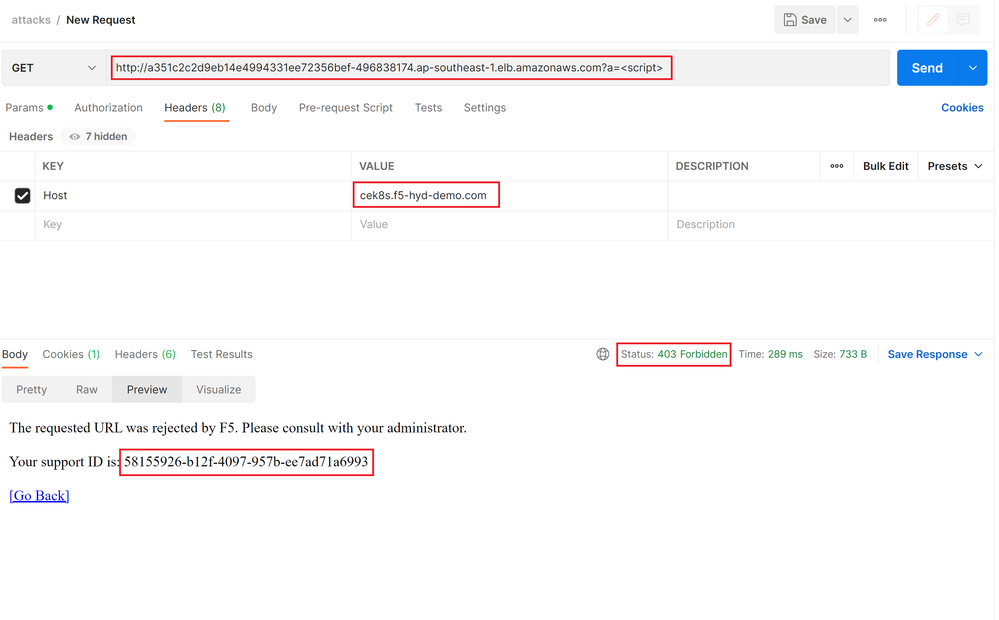999x620 pixels.
Task: Click the pencil edit icon
Action: (x=933, y=20)
